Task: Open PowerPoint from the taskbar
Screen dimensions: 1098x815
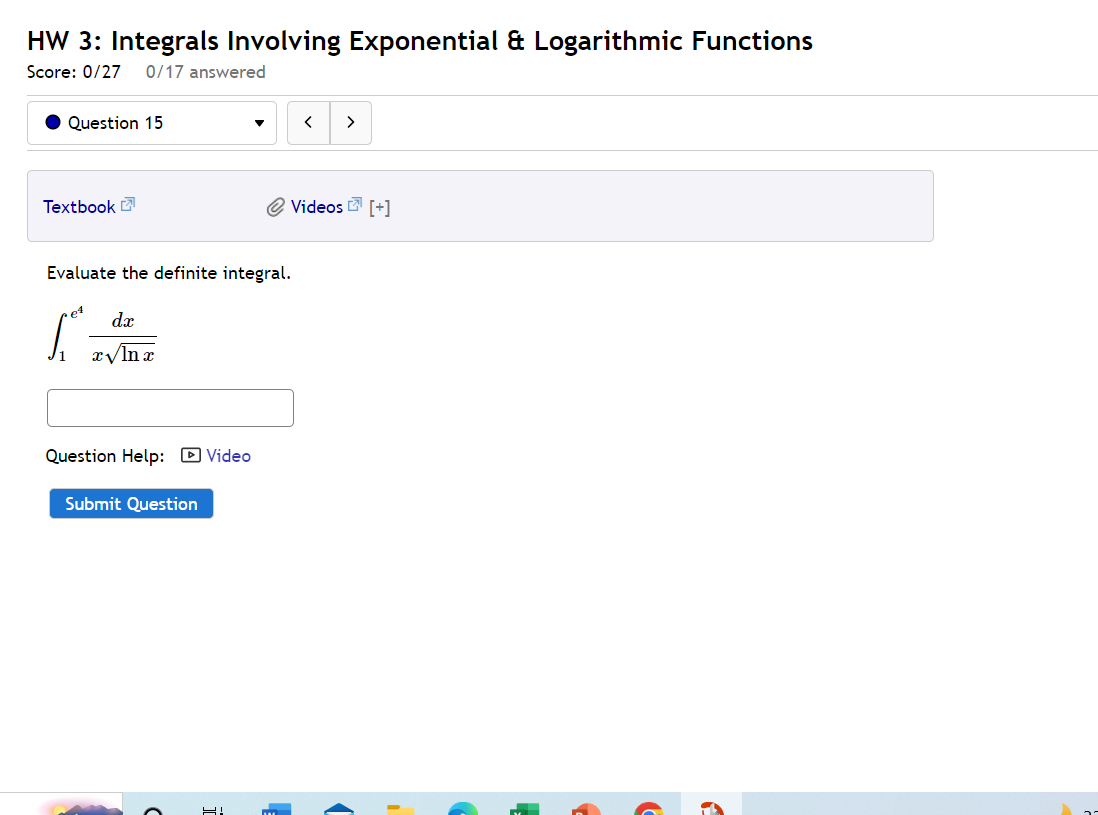Action: click(586, 808)
